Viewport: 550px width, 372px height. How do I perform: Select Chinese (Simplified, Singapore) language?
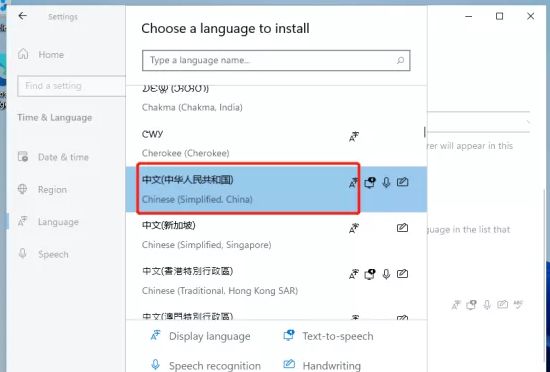(276, 235)
